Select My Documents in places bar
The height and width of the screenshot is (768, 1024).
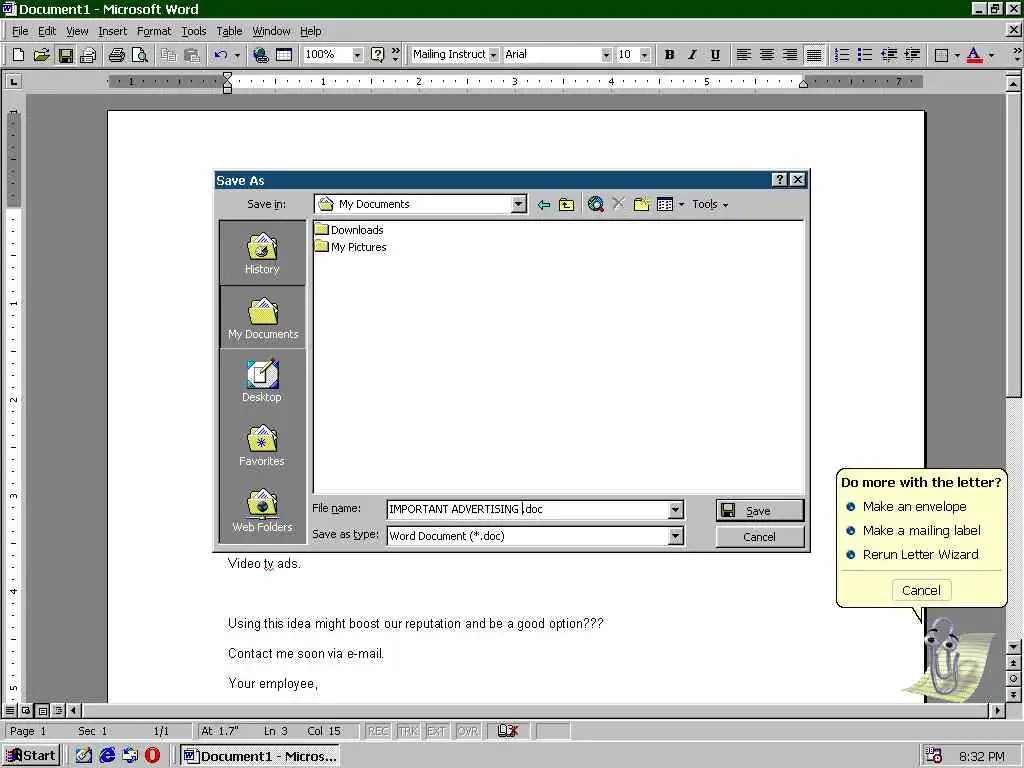262,318
